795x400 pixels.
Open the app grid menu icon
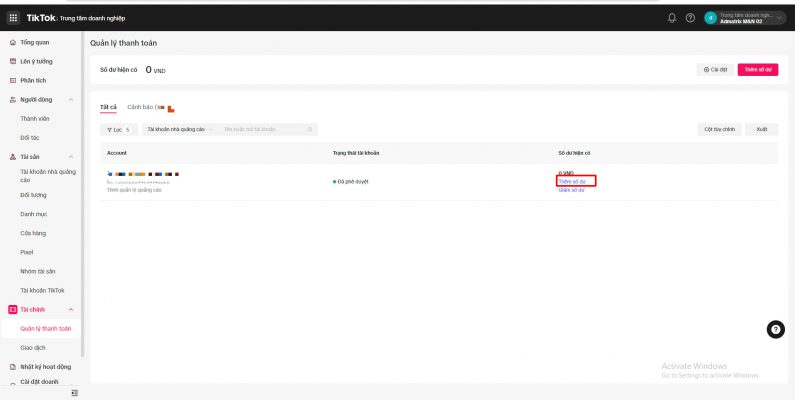[13, 18]
